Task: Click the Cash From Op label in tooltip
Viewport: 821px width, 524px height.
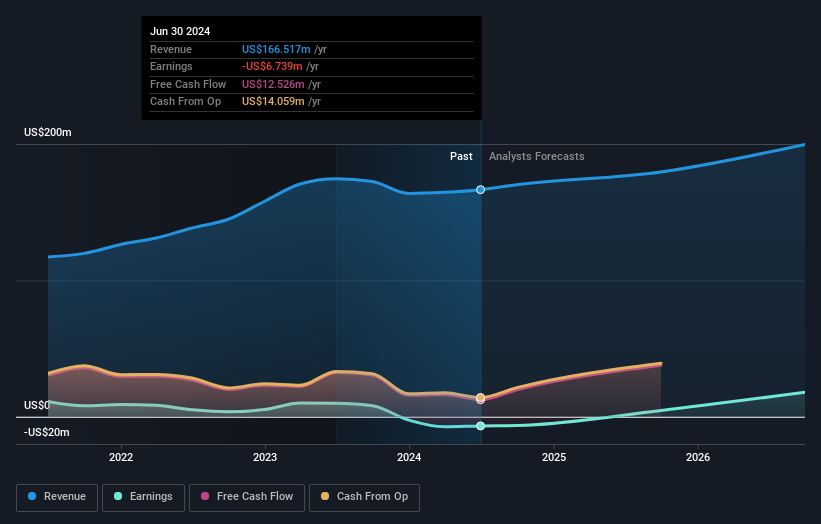Action: click(x=185, y=102)
